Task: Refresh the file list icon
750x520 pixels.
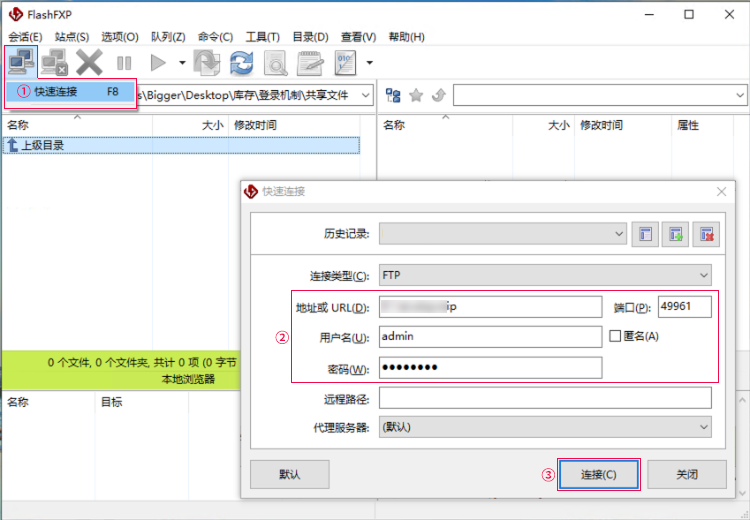Action: pyautogui.click(x=242, y=63)
